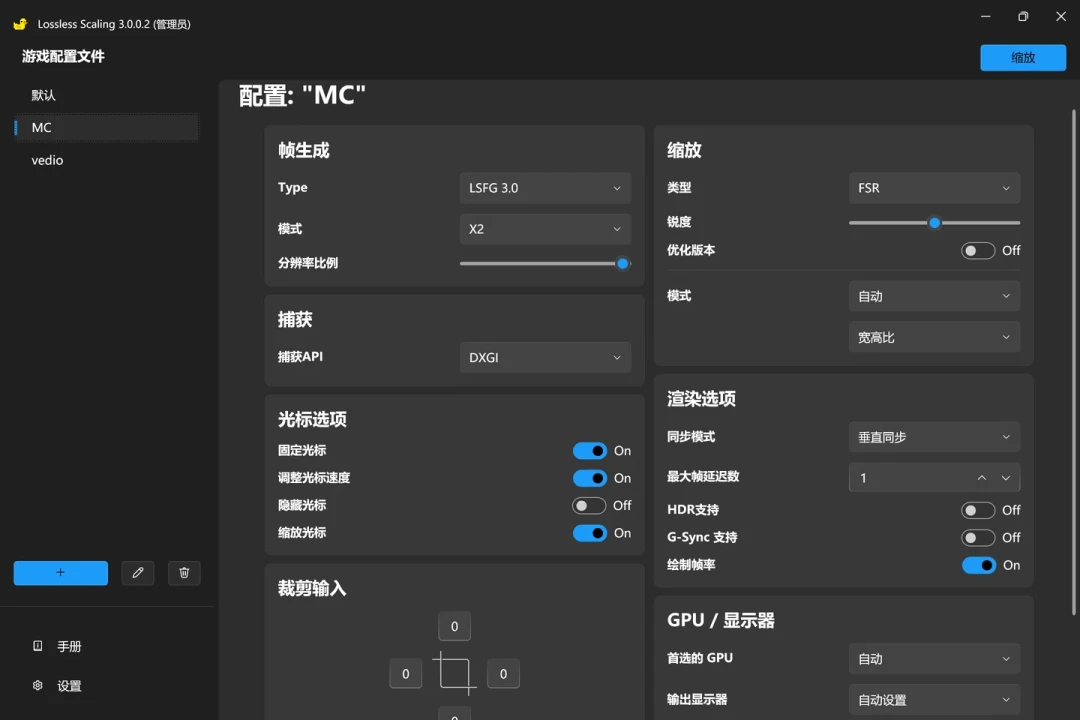Maximize the Lossless Scaling window
This screenshot has width=1080, height=720.
pyautogui.click(x=1023, y=16)
